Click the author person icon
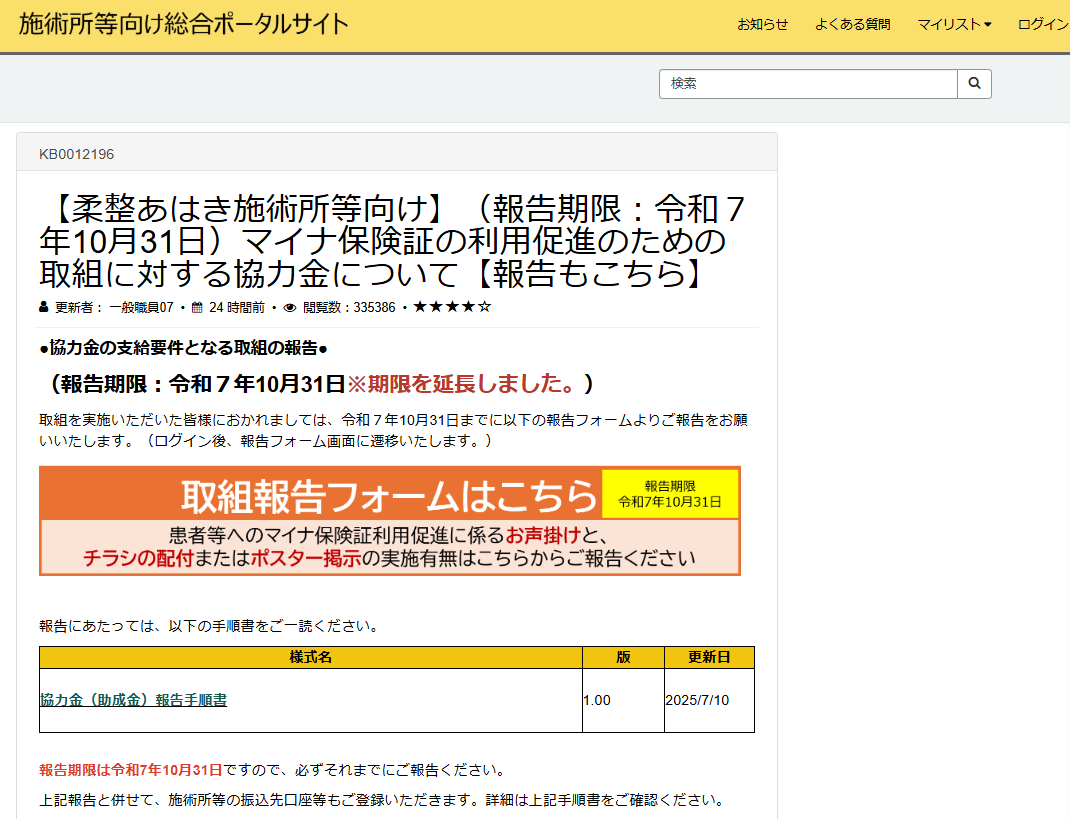Viewport: 1070px width, 819px height. [44, 307]
